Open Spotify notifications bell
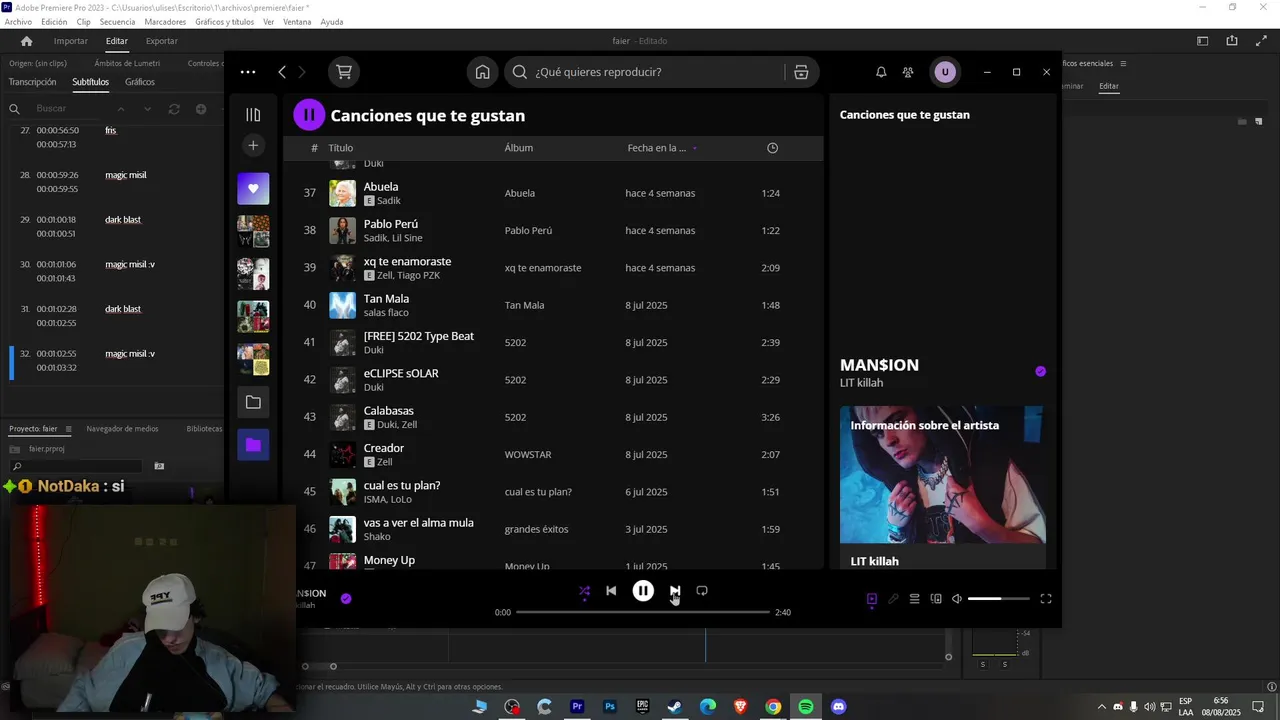This screenshot has height=720, width=1280. tap(881, 72)
